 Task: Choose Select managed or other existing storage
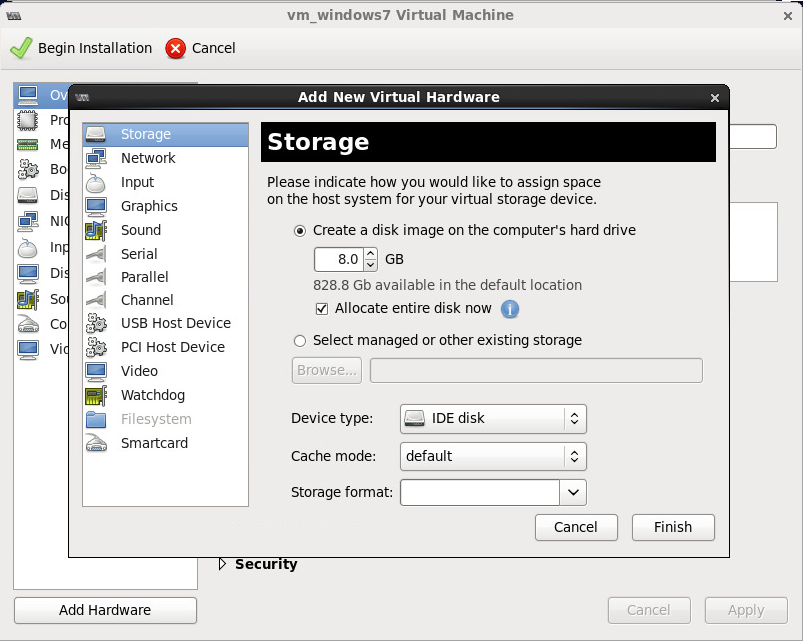coord(300,341)
